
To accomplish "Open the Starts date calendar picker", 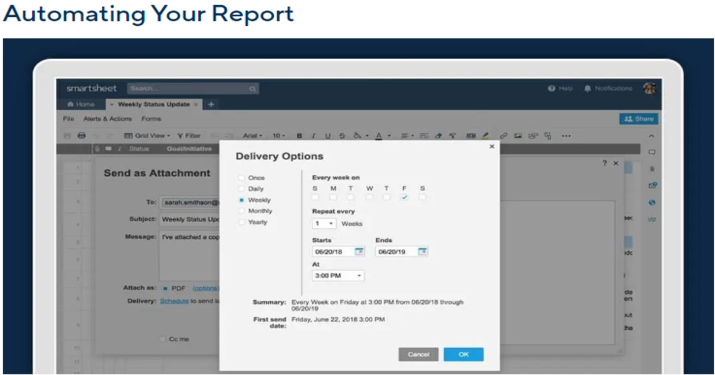I will [359, 251].
